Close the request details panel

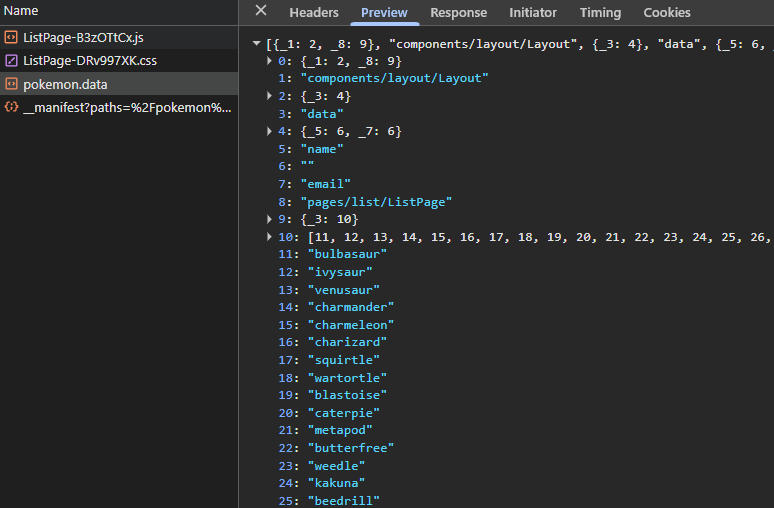260,11
